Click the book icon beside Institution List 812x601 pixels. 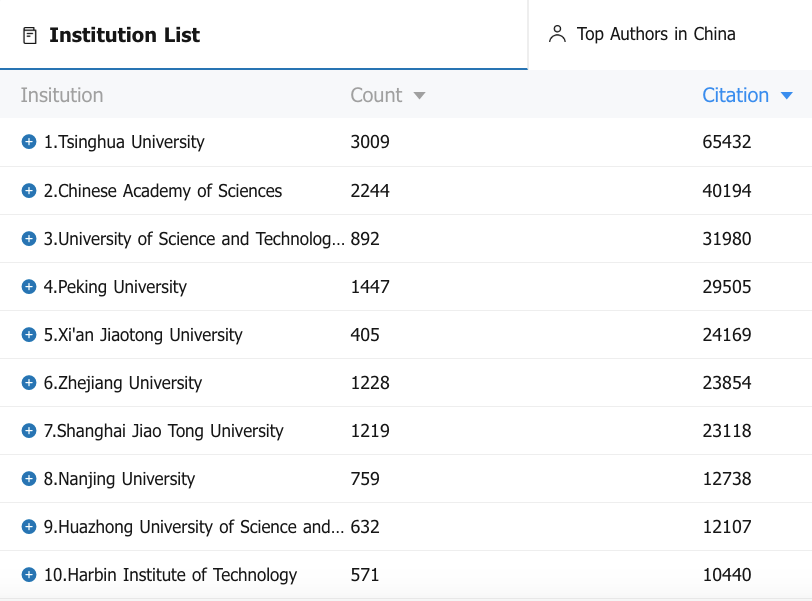pos(30,36)
